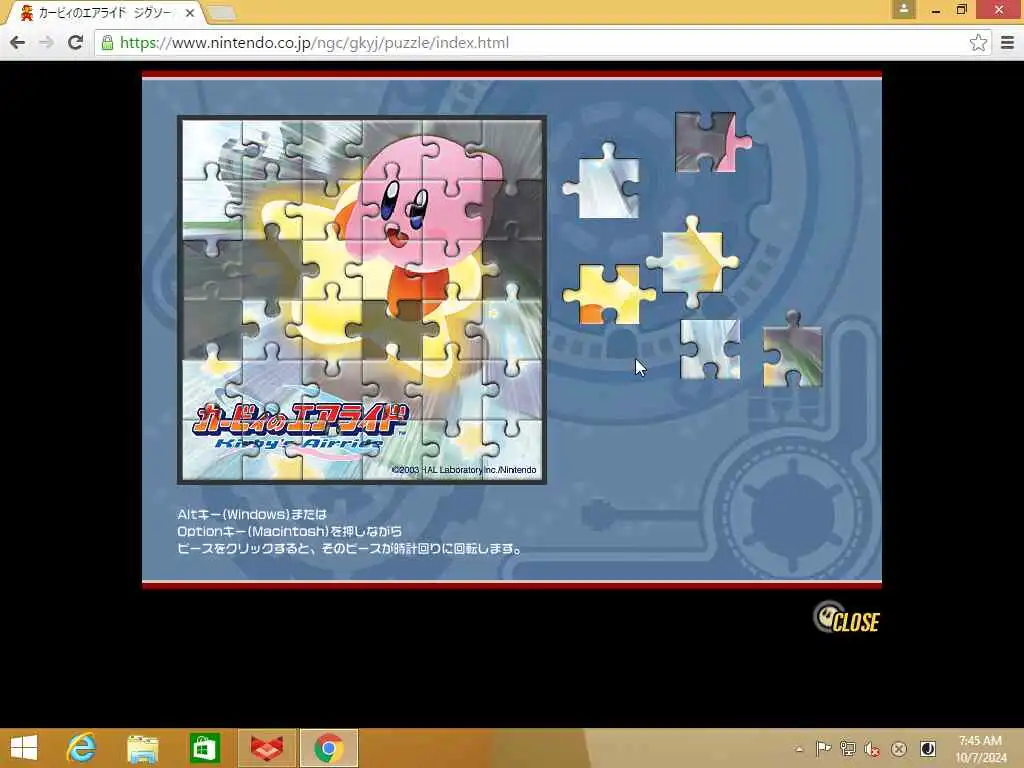Image resolution: width=1024 pixels, height=768 pixels.
Task: Click the Chrome taskbar icon
Action: (x=328, y=748)
